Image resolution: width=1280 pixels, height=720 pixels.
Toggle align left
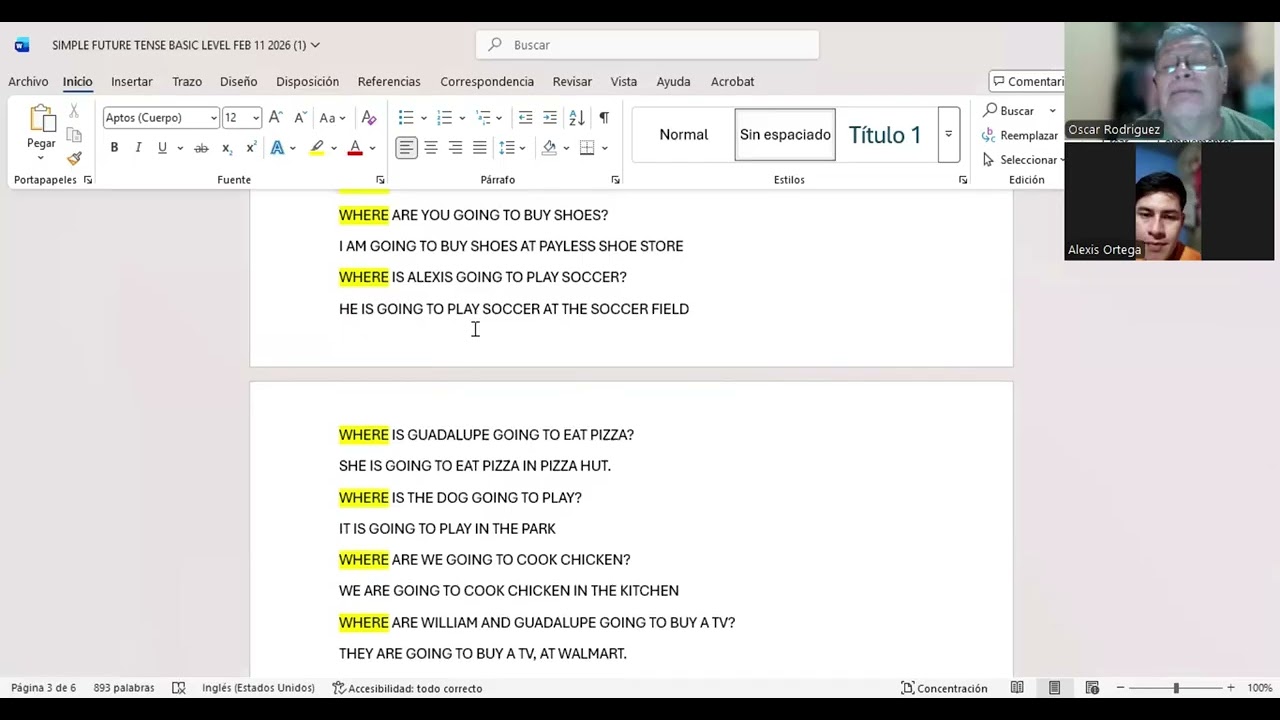(x=406, y=148)
